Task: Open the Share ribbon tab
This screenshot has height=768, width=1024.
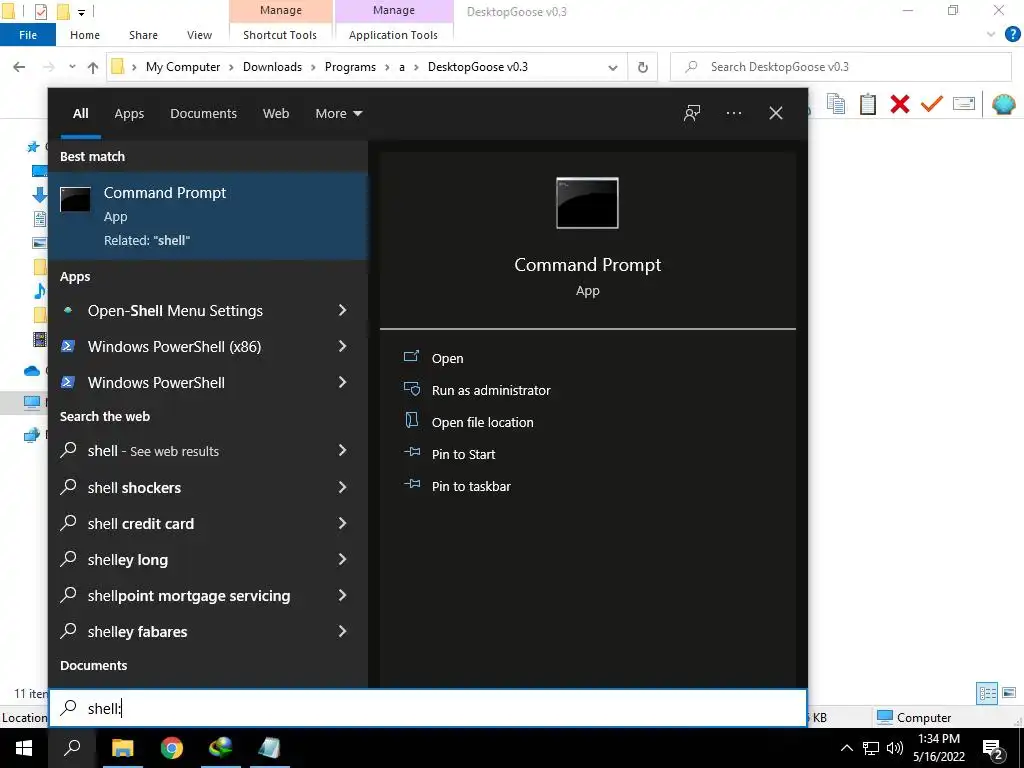Action: tap(143, 35)
